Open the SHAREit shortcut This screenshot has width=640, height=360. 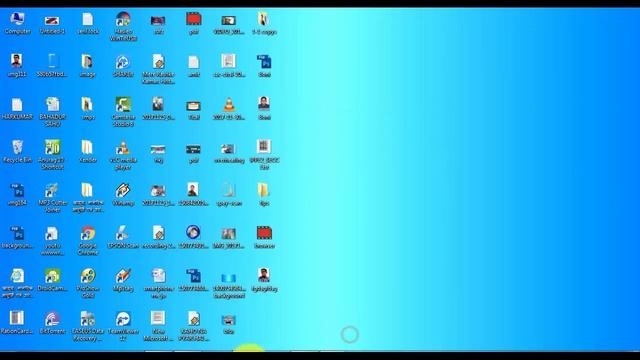point(123,66)
